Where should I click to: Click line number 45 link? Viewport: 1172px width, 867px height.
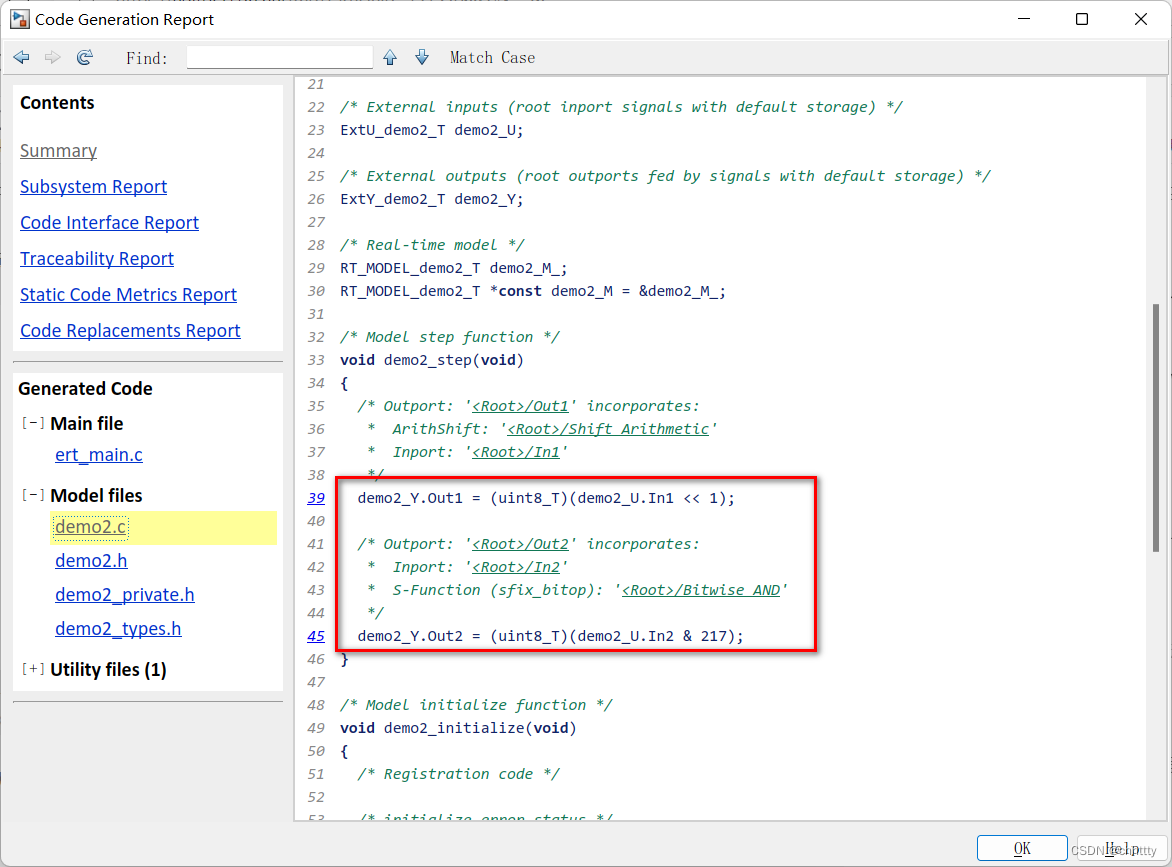click(316, 636)
